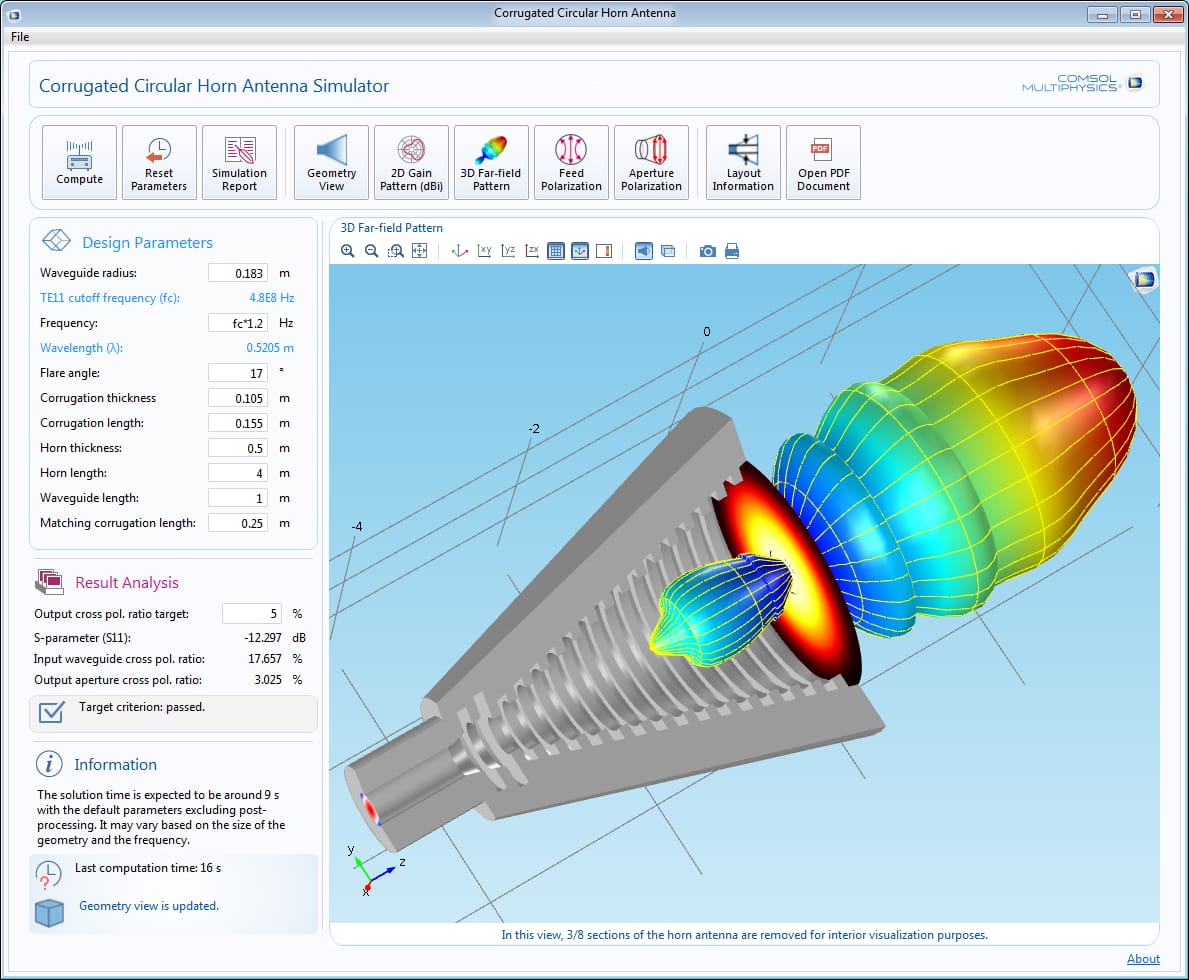Click the zoom extents icon
Screen dimensions: 1189x980
[420, 251]
